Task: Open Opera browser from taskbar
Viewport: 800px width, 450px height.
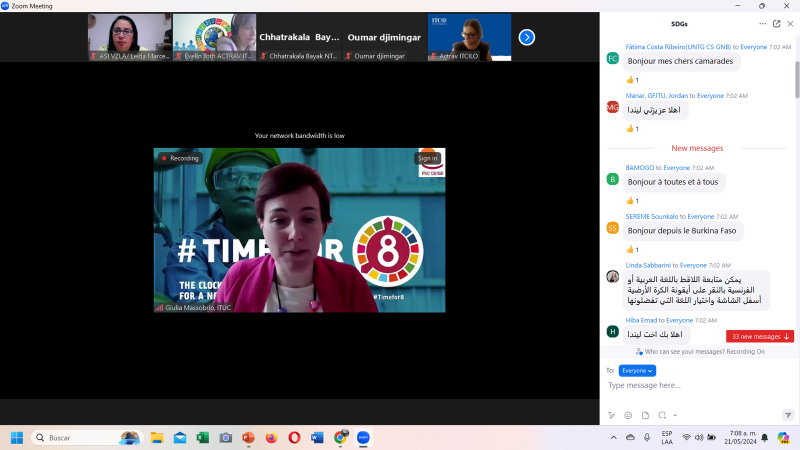Action: (294, 438)
